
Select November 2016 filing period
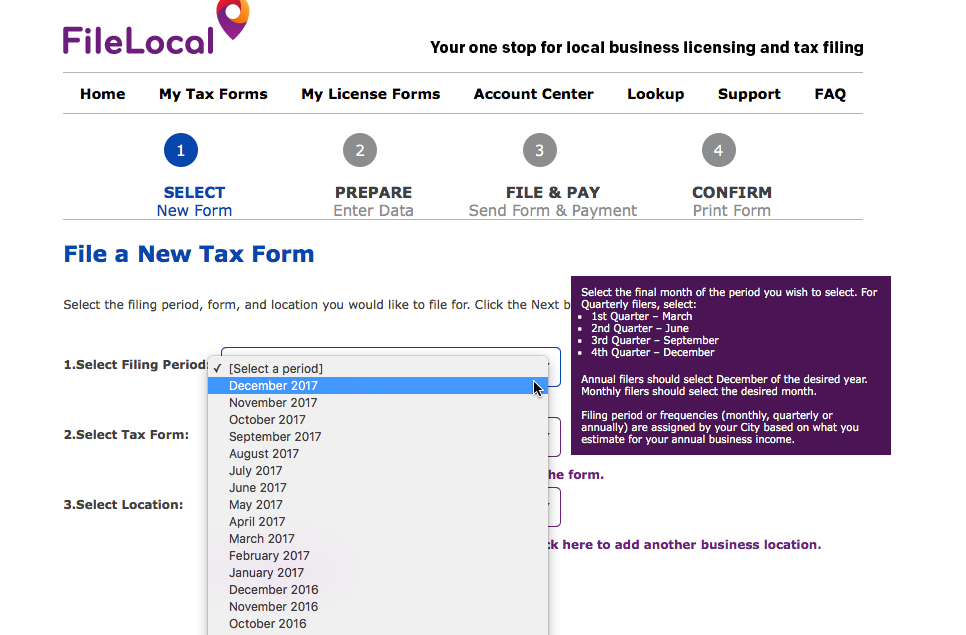coord(378,607)
